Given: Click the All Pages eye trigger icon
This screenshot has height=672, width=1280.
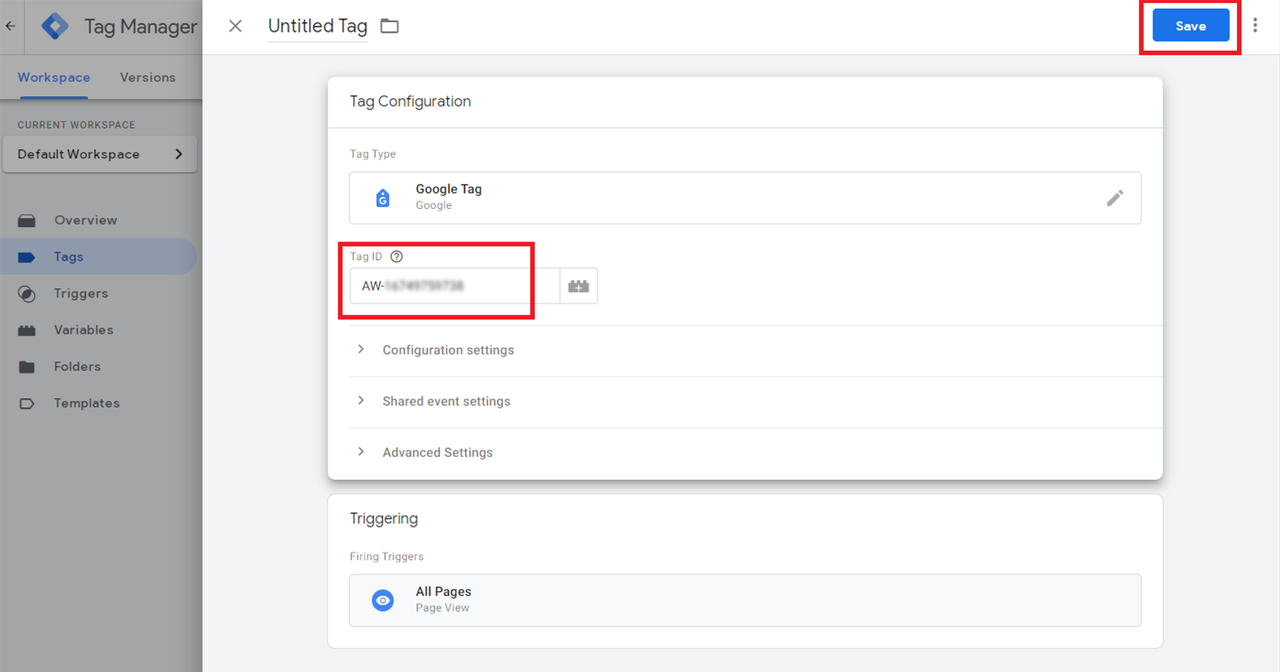Looking at the screenshot, I should tap(382, 600).
